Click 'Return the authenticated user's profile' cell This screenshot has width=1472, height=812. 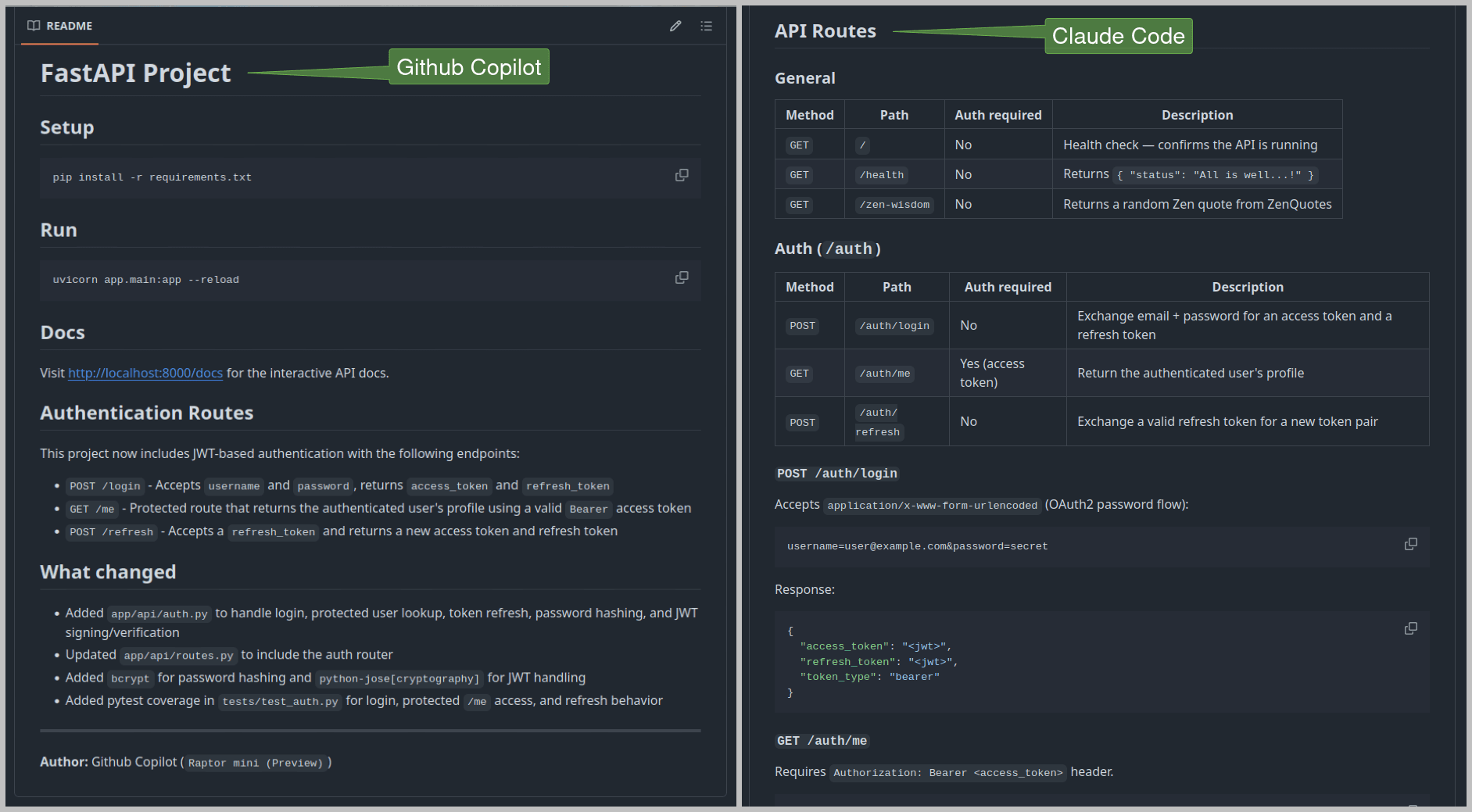tap(1247, 373)
